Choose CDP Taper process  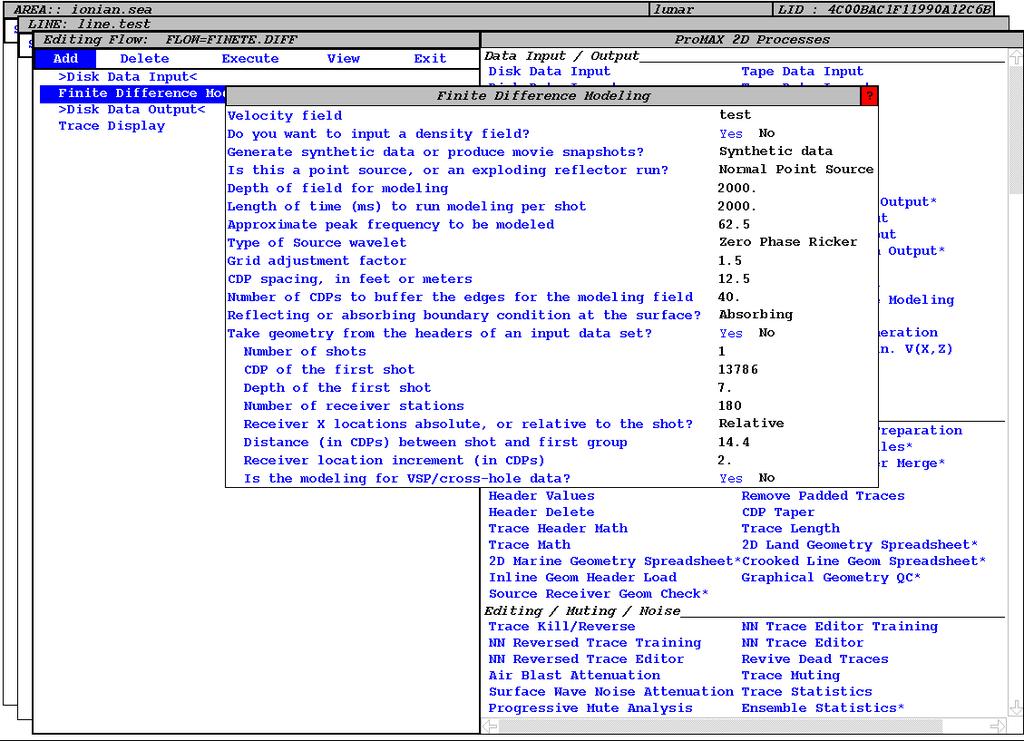(x=778, y=512)
